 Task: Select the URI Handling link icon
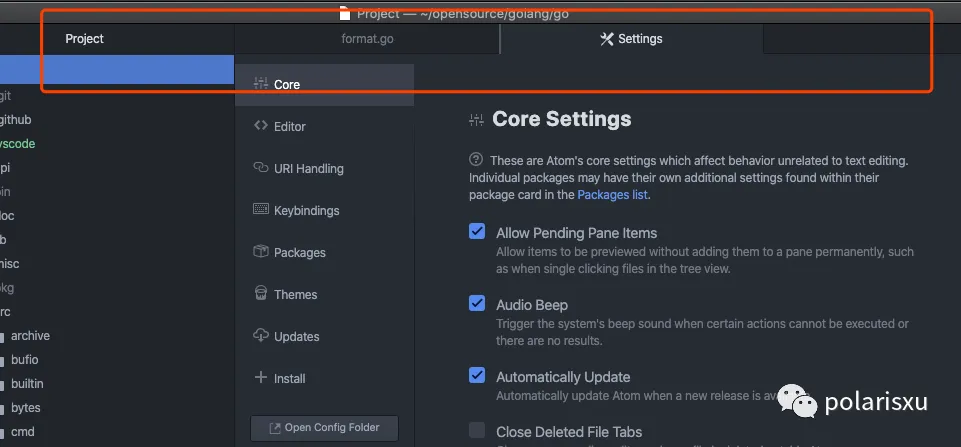261,168
